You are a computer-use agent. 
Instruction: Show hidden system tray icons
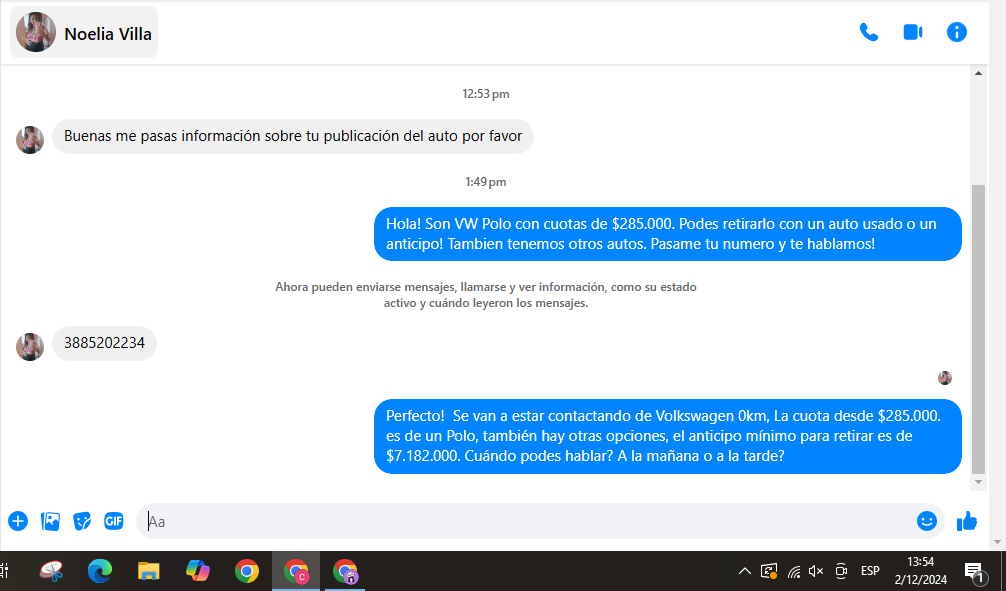click(744, 571)
